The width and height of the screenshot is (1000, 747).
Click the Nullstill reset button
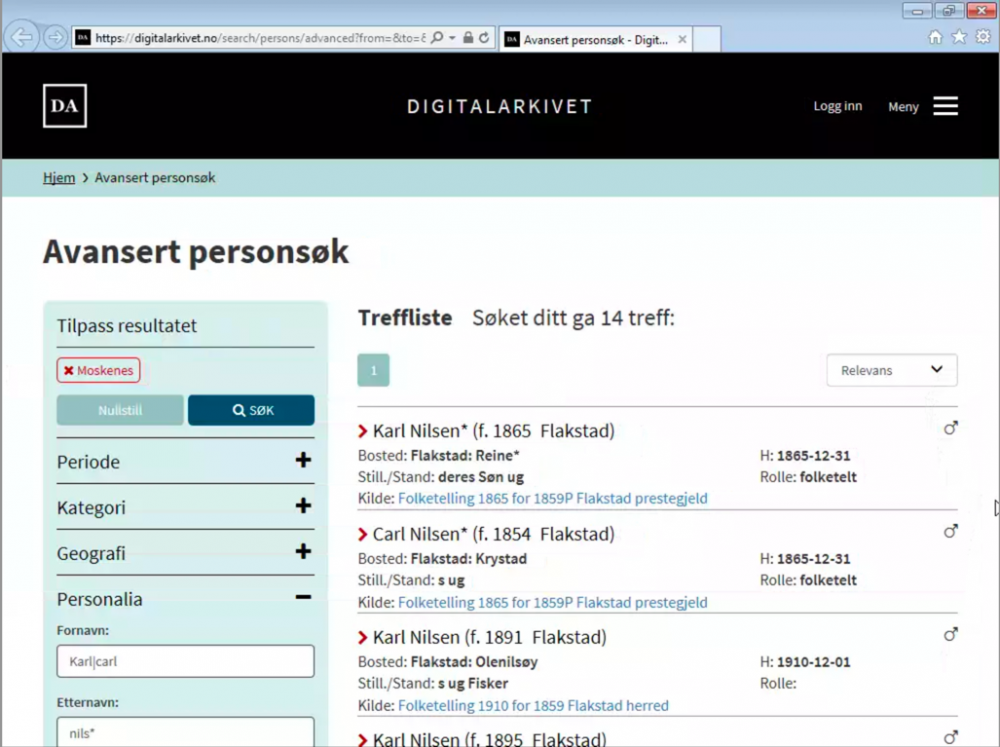coord(120,410)
